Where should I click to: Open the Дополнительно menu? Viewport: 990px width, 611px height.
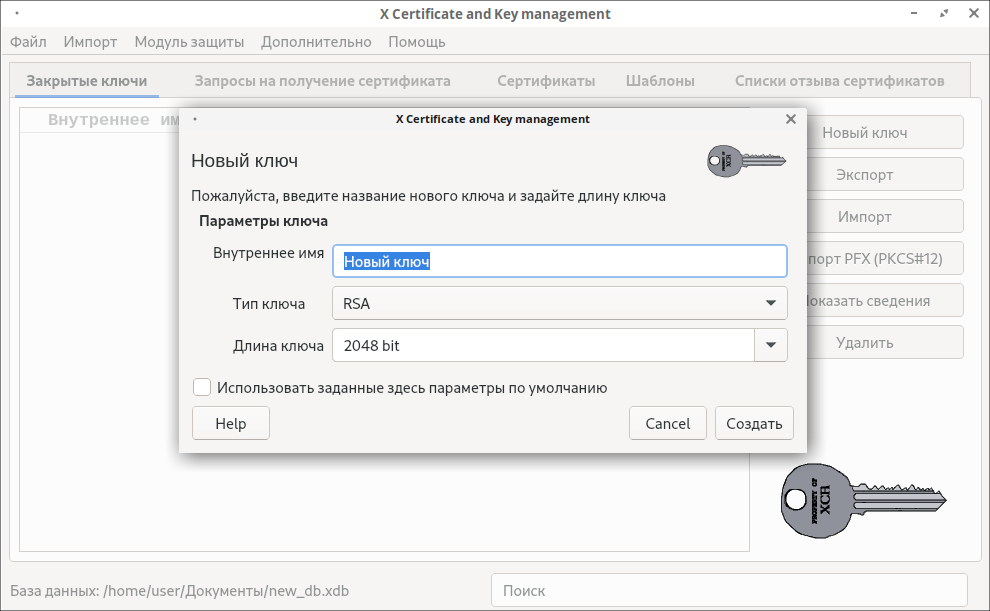point(316,42)
